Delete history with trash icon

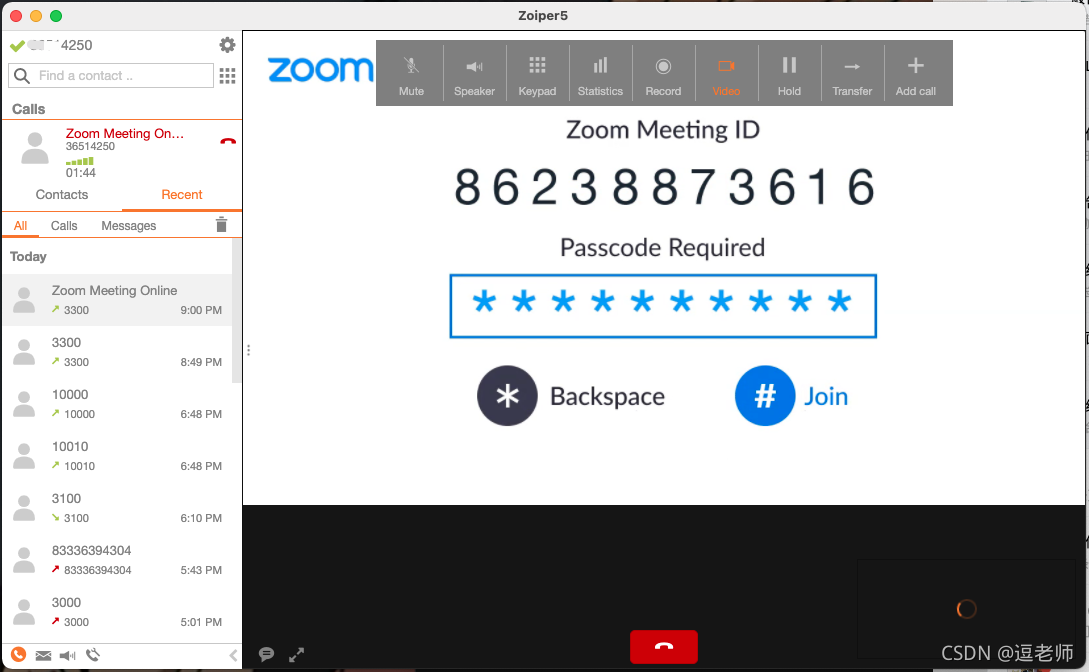point(221,224)
